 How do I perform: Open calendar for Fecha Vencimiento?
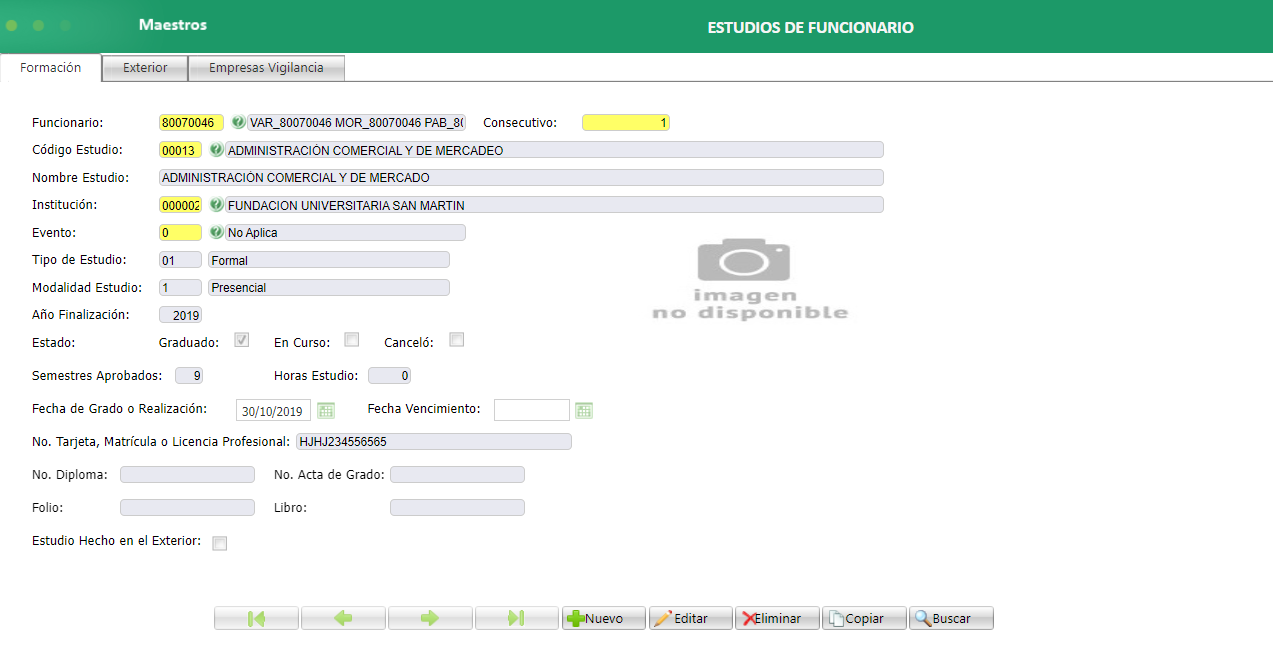(584, 409)
